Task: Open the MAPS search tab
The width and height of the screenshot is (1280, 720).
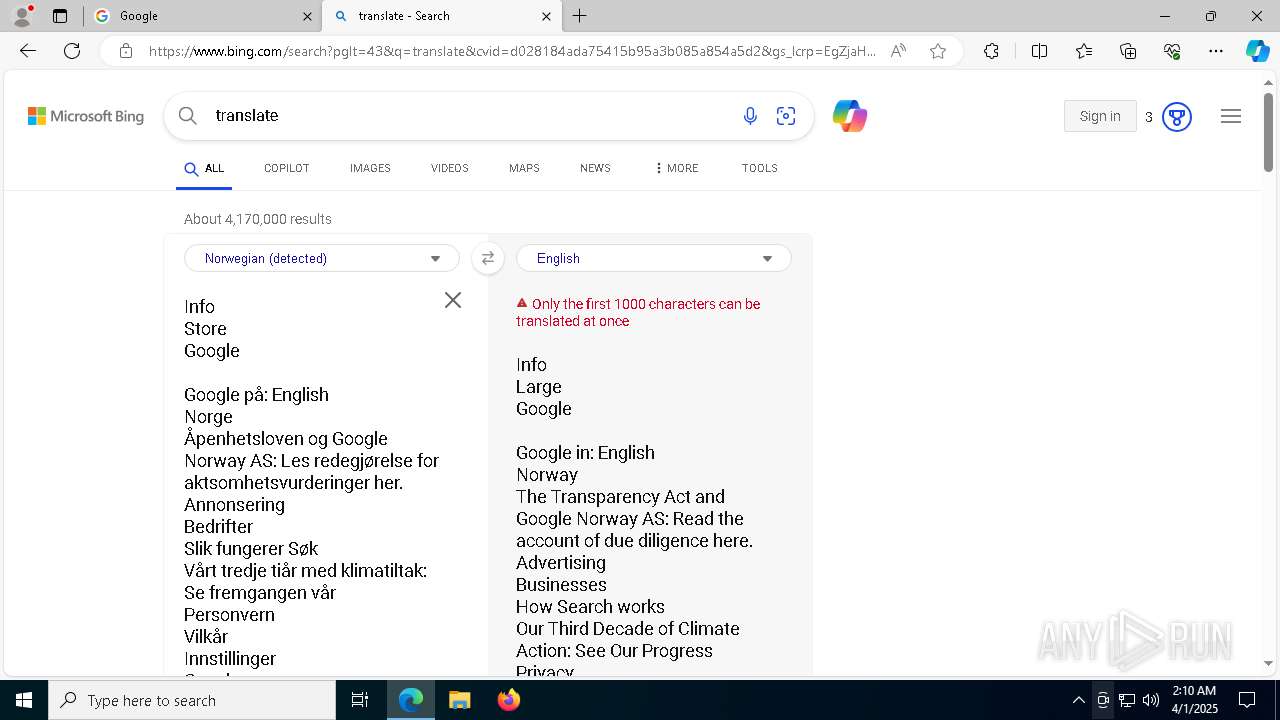Action: [524, 168]
